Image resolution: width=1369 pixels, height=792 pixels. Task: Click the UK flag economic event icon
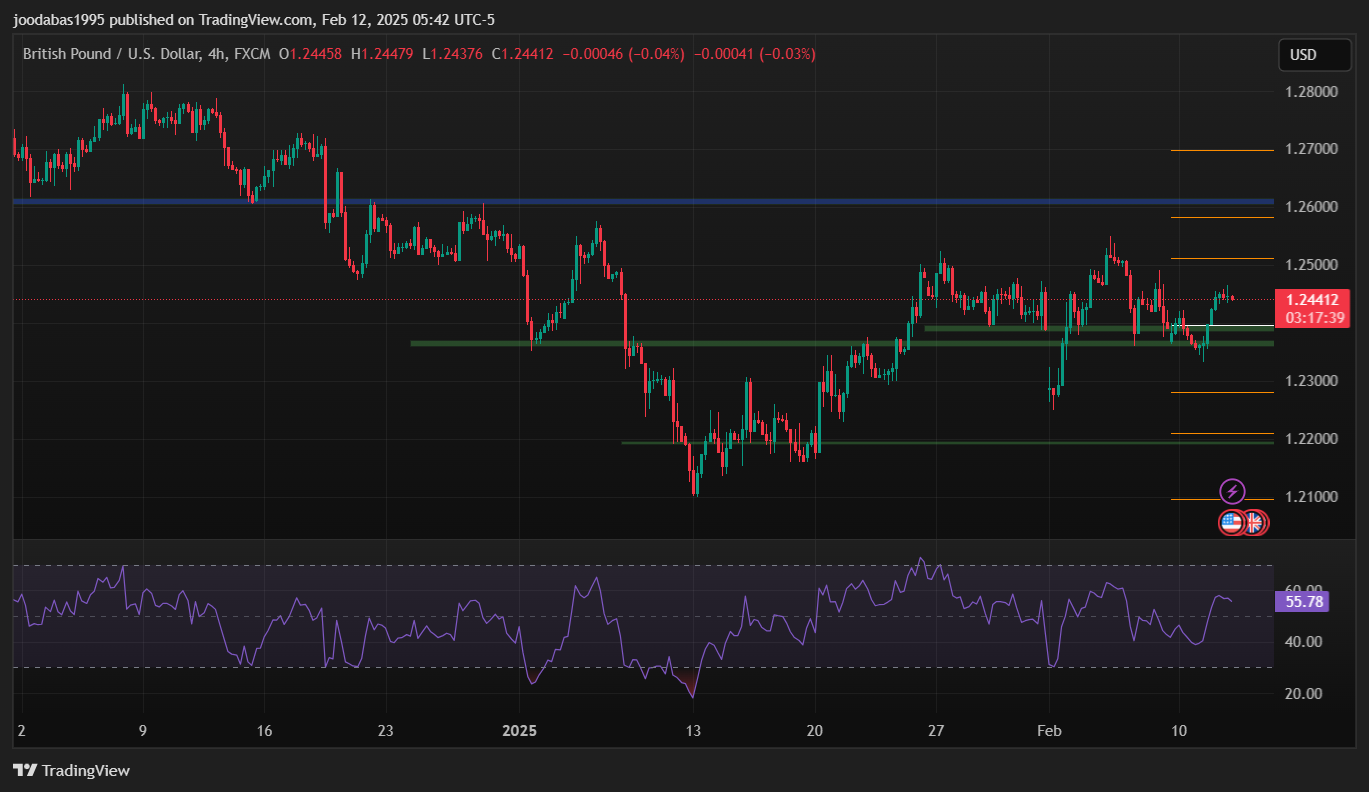click(1254, 522)
